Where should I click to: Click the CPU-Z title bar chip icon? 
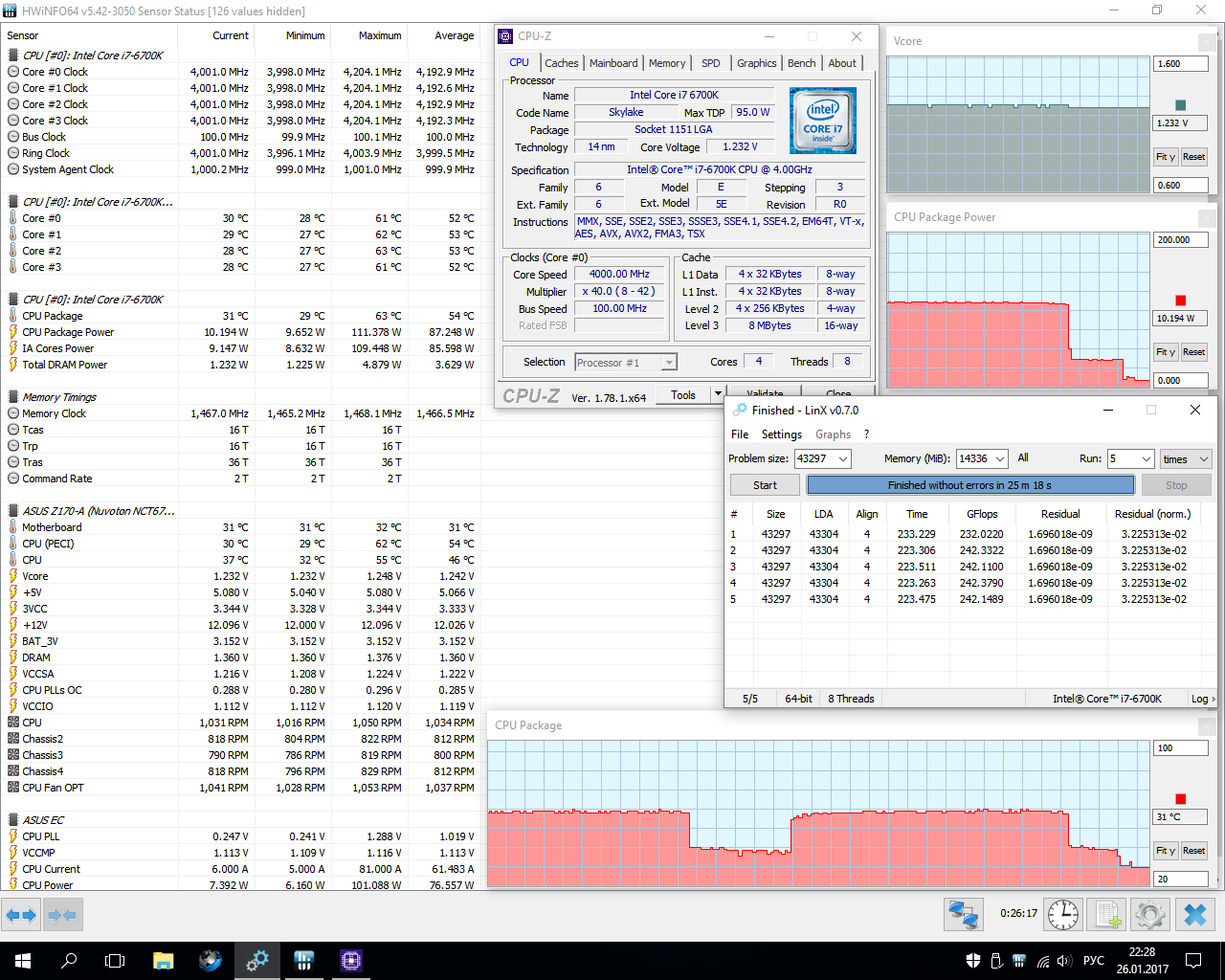pos(506,36)
